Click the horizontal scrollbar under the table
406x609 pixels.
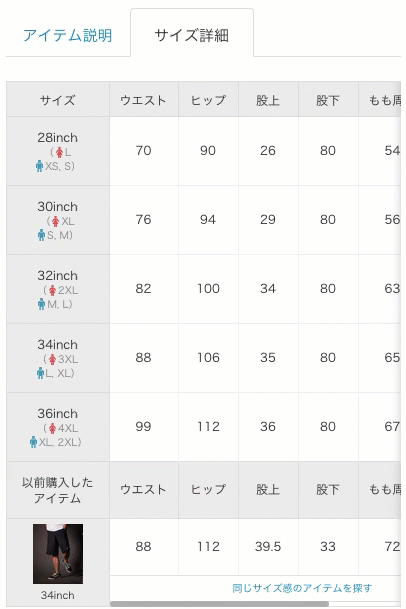(220, 604)
